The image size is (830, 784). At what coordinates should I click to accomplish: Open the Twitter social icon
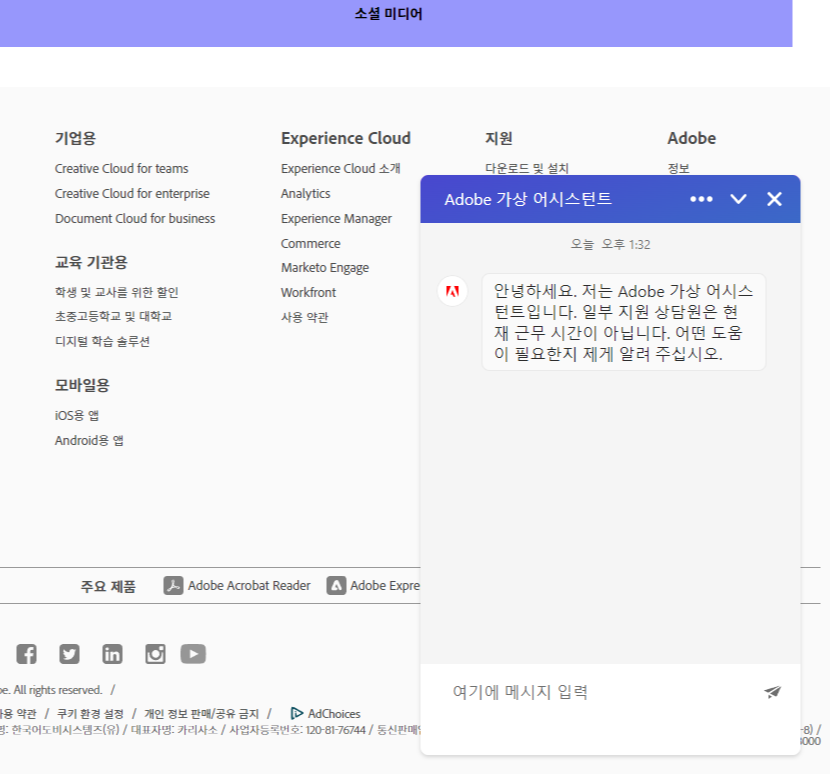pyautogui.click(x=69, y=654)
